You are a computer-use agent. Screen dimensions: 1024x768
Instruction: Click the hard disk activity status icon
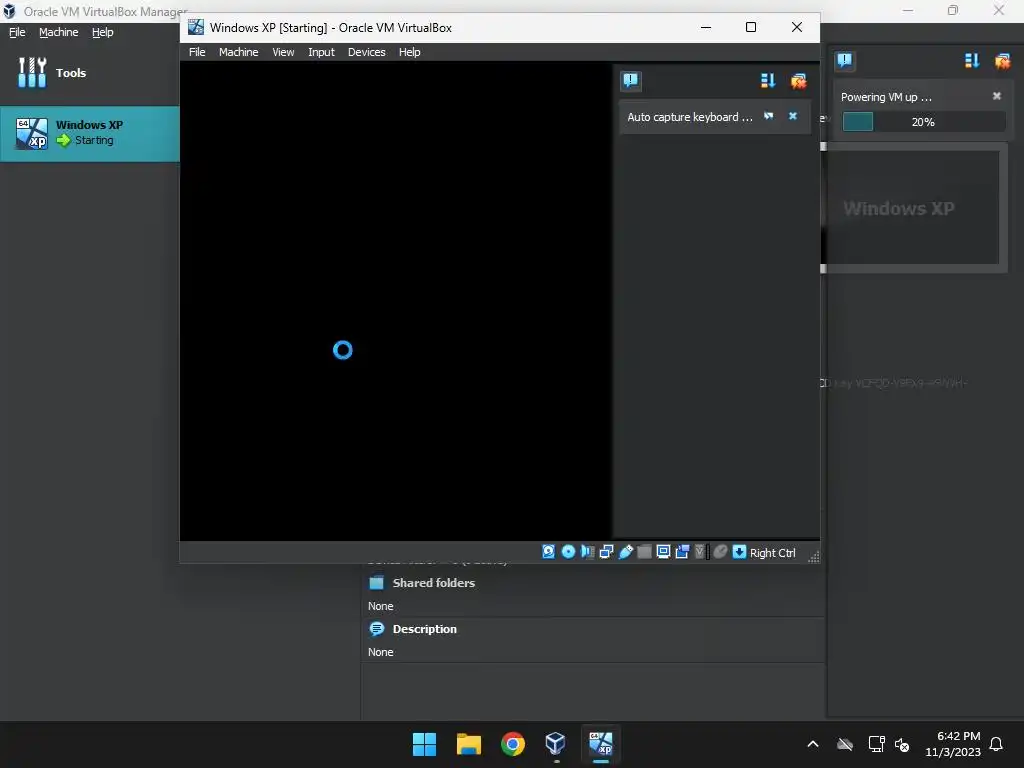coord(549,552)
